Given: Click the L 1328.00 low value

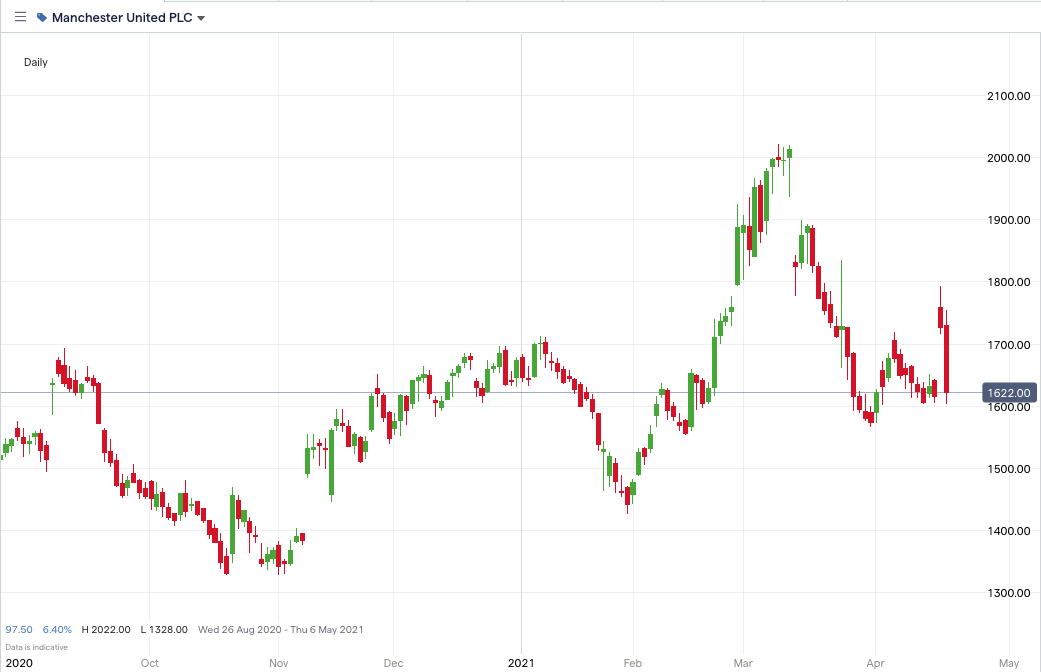Looking at the screenshot, I should [x=164, y=630].
